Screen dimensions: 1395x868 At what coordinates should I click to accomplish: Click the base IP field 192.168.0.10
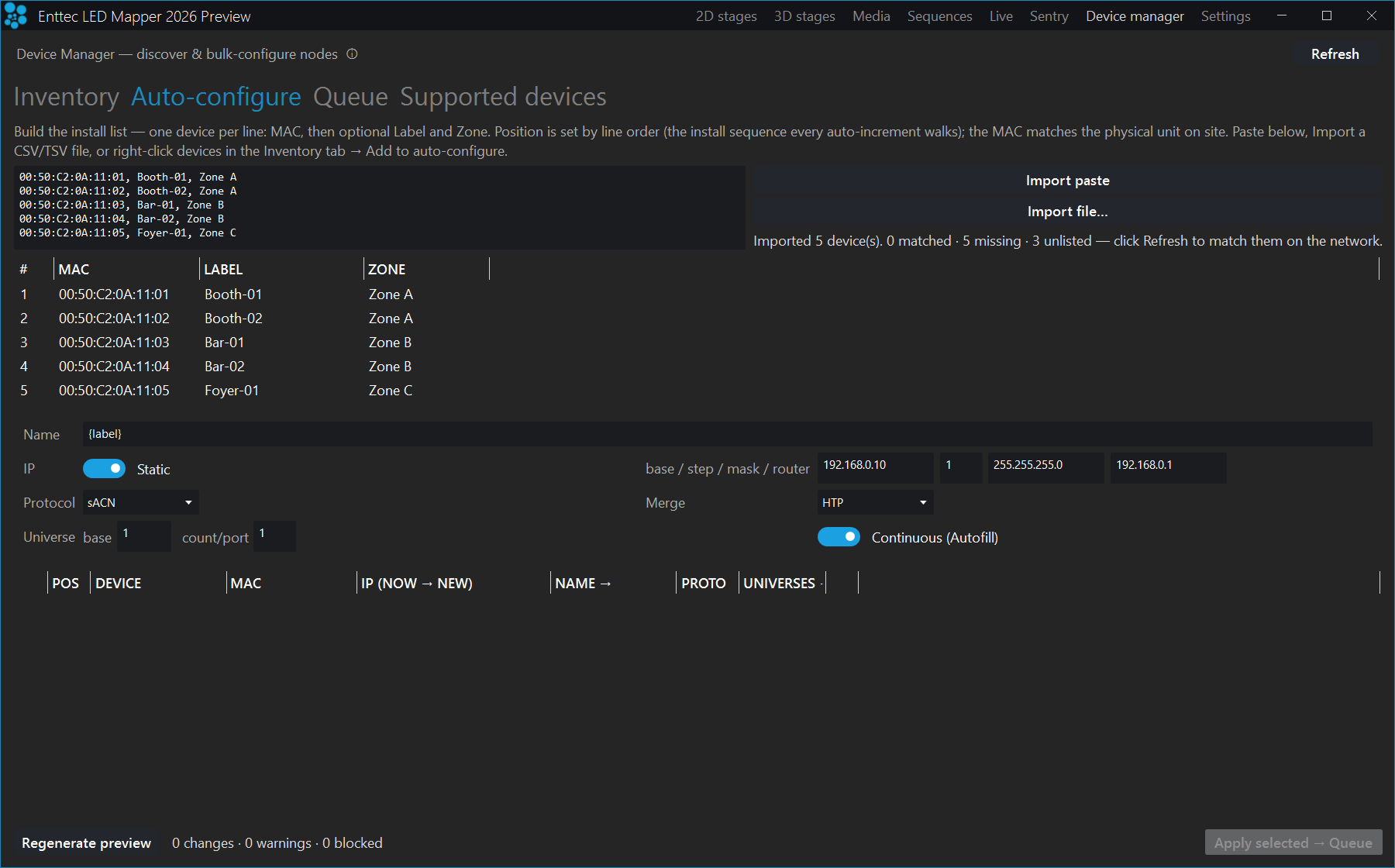[x=875, y=467]
